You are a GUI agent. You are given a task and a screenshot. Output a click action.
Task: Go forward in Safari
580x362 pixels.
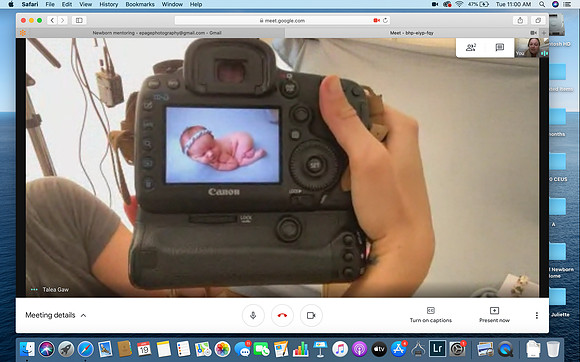63,21
